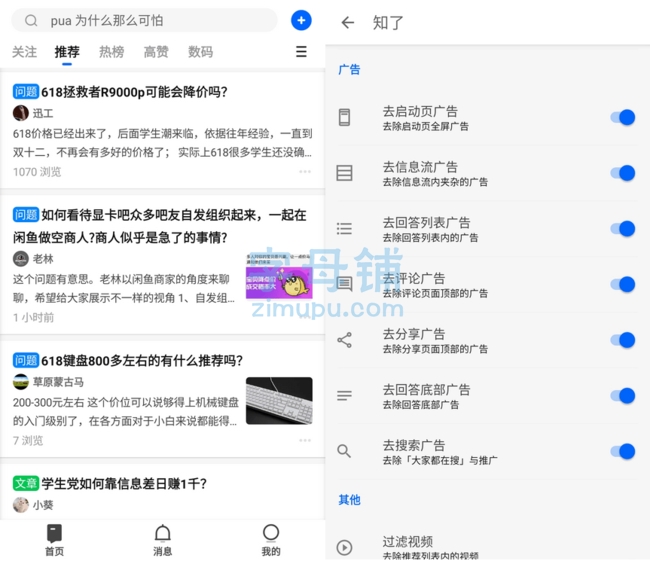Click the lines icon for 去回答底部广告
The height and width of the screenshot is (561, 650).
(x=344, y=396)
